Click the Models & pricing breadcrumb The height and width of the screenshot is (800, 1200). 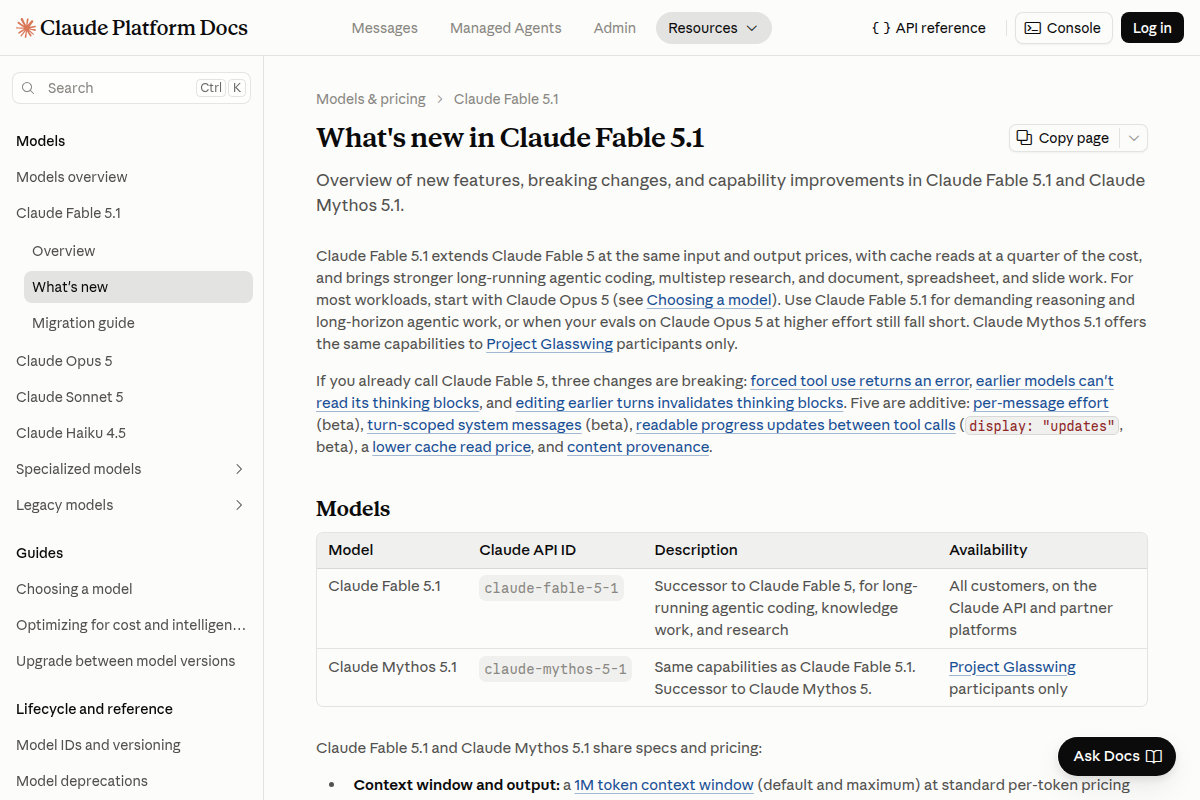[x=371, y=99]
